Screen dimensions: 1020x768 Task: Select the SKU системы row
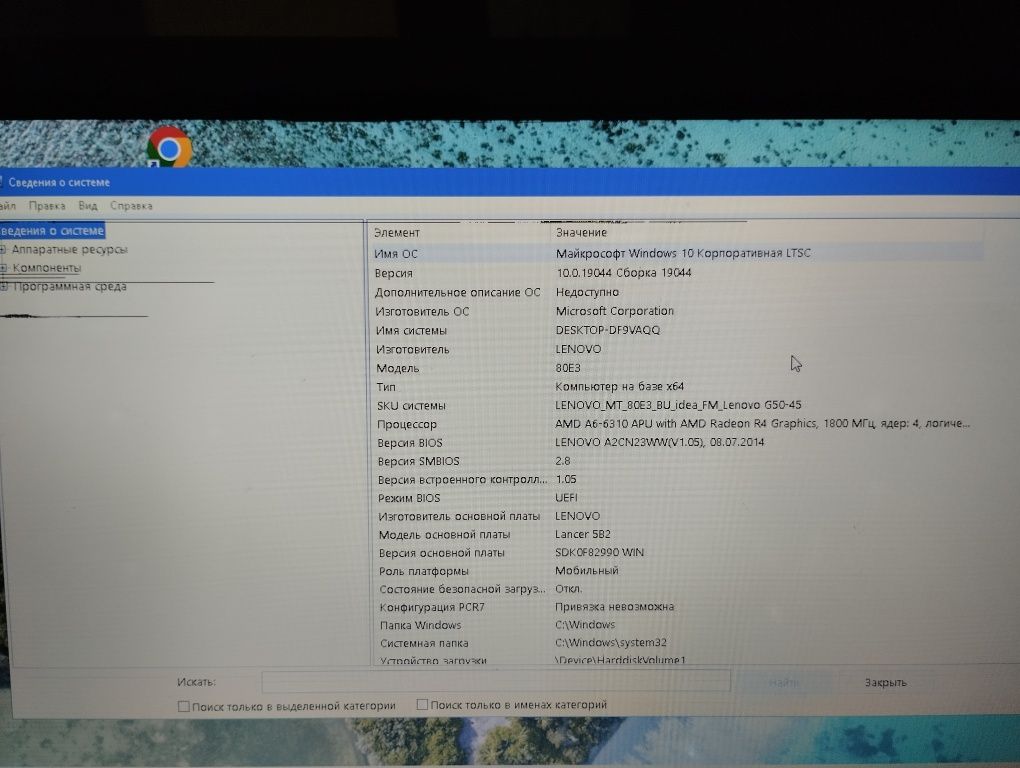tap(677, 405)
